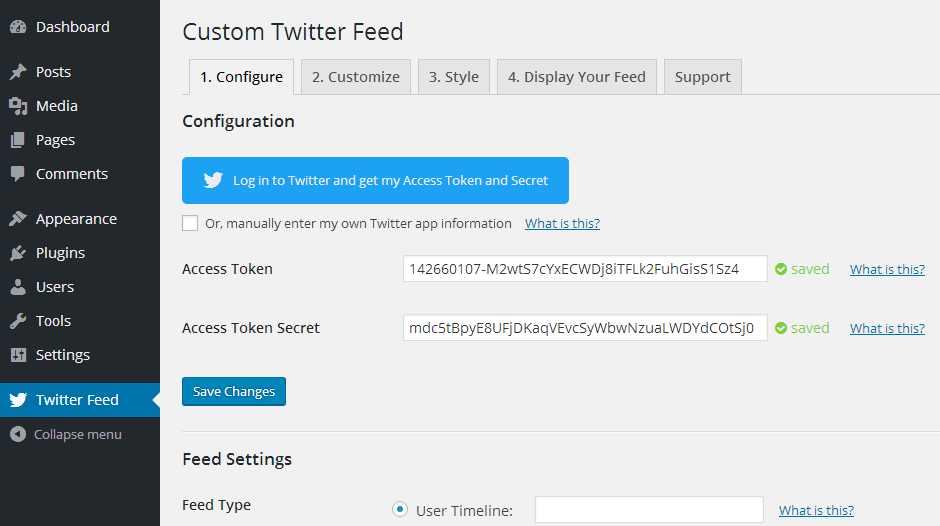Viewport: 940px width, 526px height.
Task: Click the Pages icon in sidebar
Action: coord(18,140)
